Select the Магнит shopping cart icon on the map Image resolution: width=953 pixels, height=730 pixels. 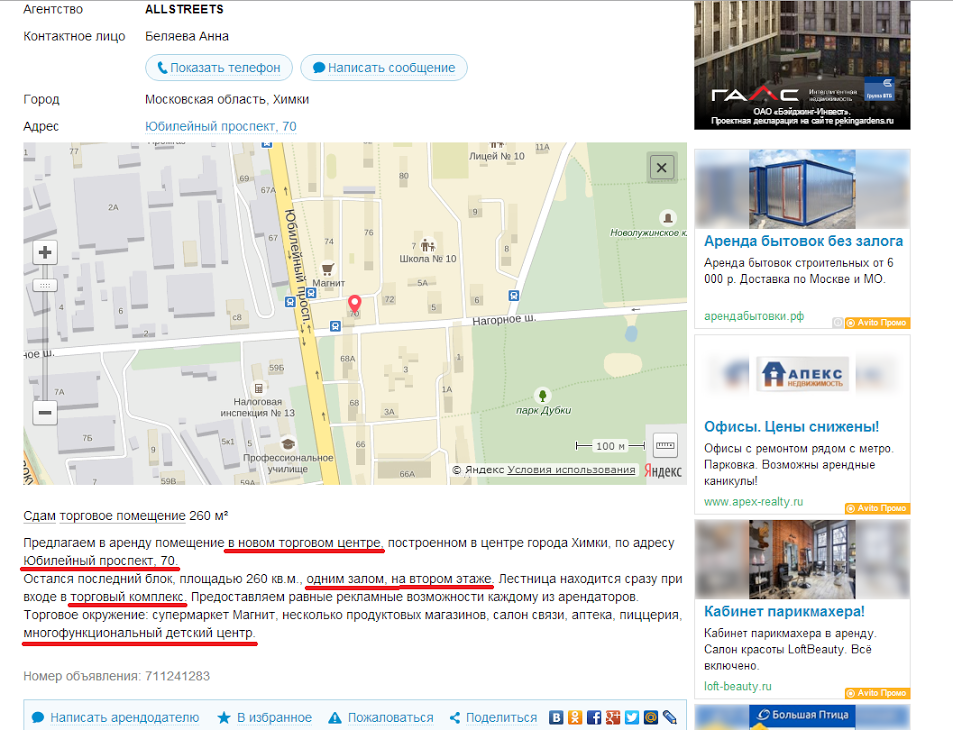click(x=328, y=269)
